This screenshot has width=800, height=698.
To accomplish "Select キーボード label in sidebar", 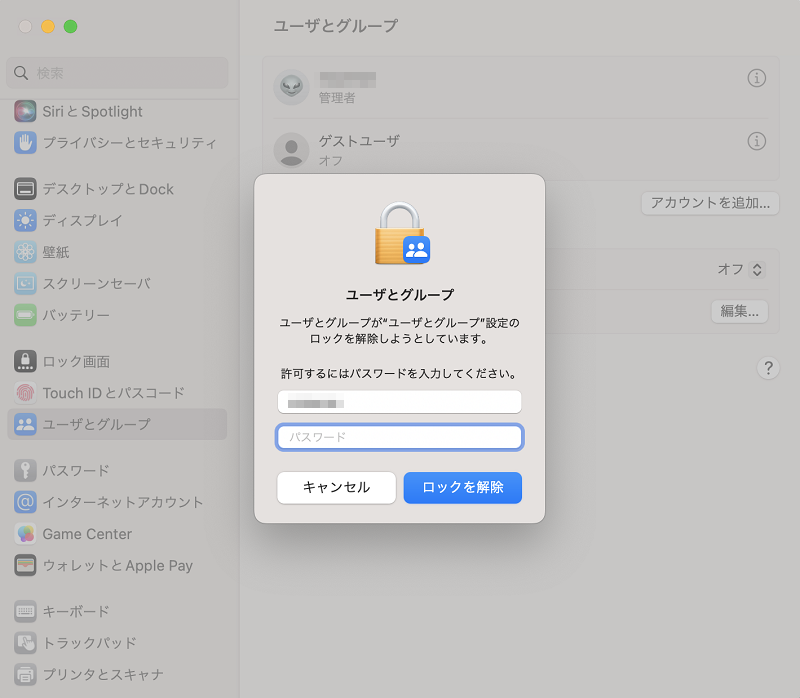I will (76, 611).
